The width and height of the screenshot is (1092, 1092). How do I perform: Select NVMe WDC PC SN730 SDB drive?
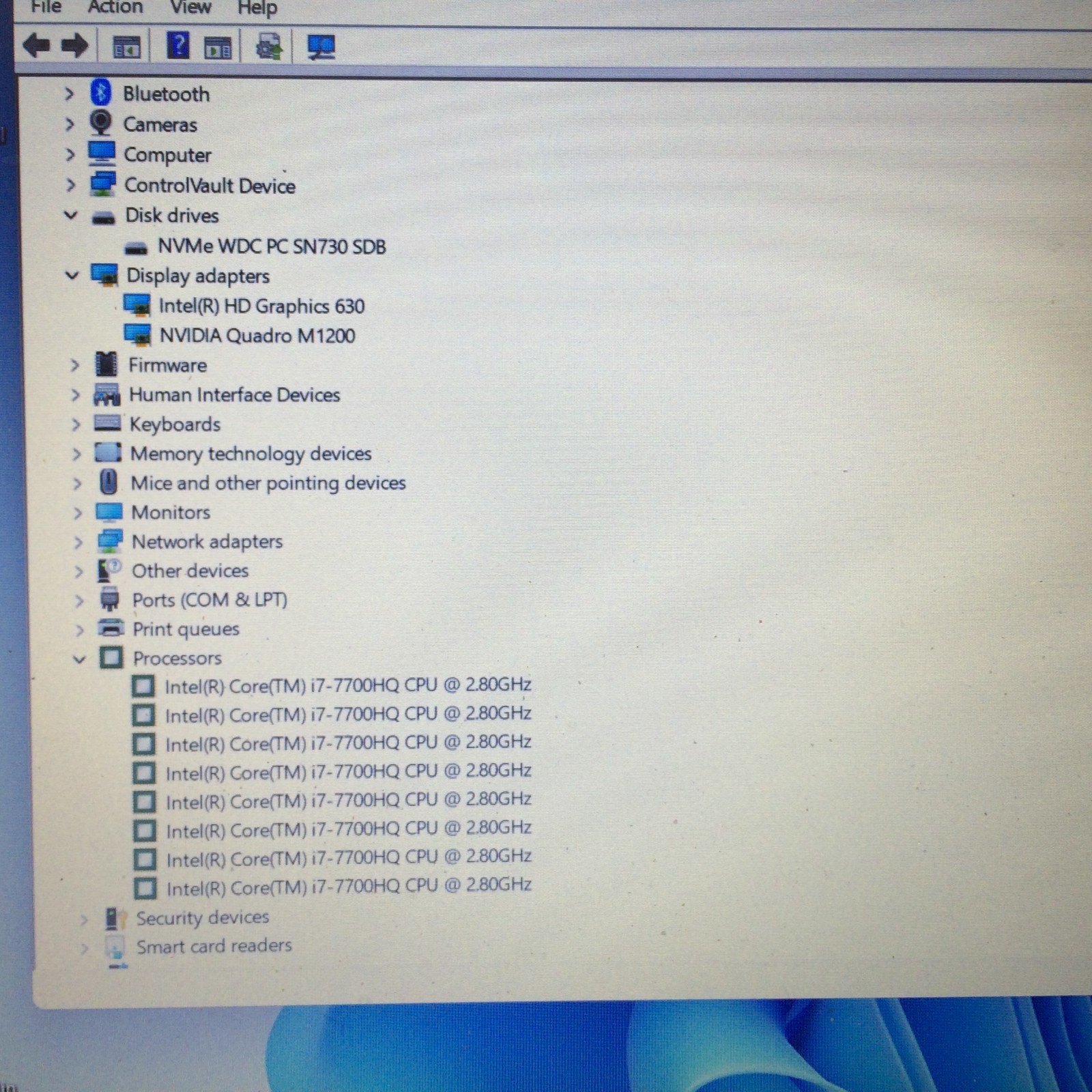[x=272, y=246]
